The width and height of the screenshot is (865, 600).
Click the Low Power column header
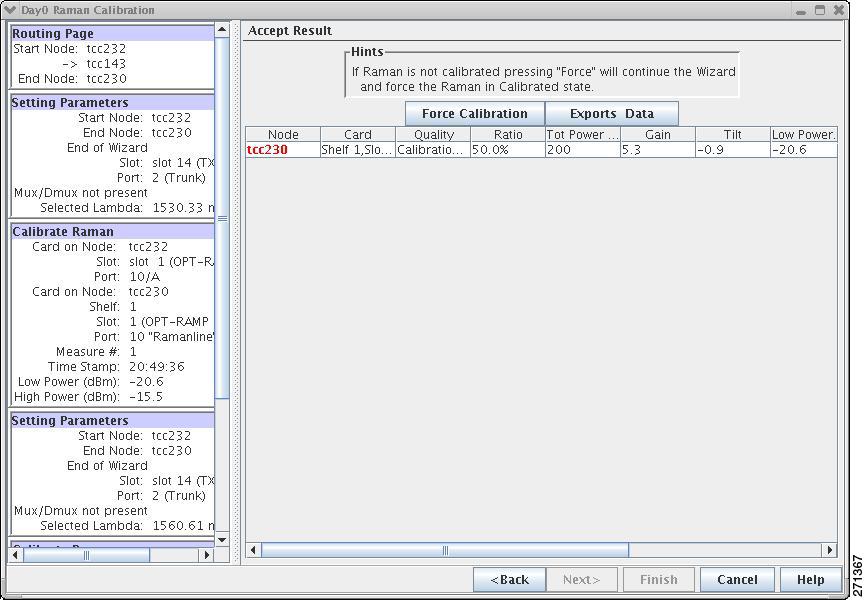coord(804,135)
